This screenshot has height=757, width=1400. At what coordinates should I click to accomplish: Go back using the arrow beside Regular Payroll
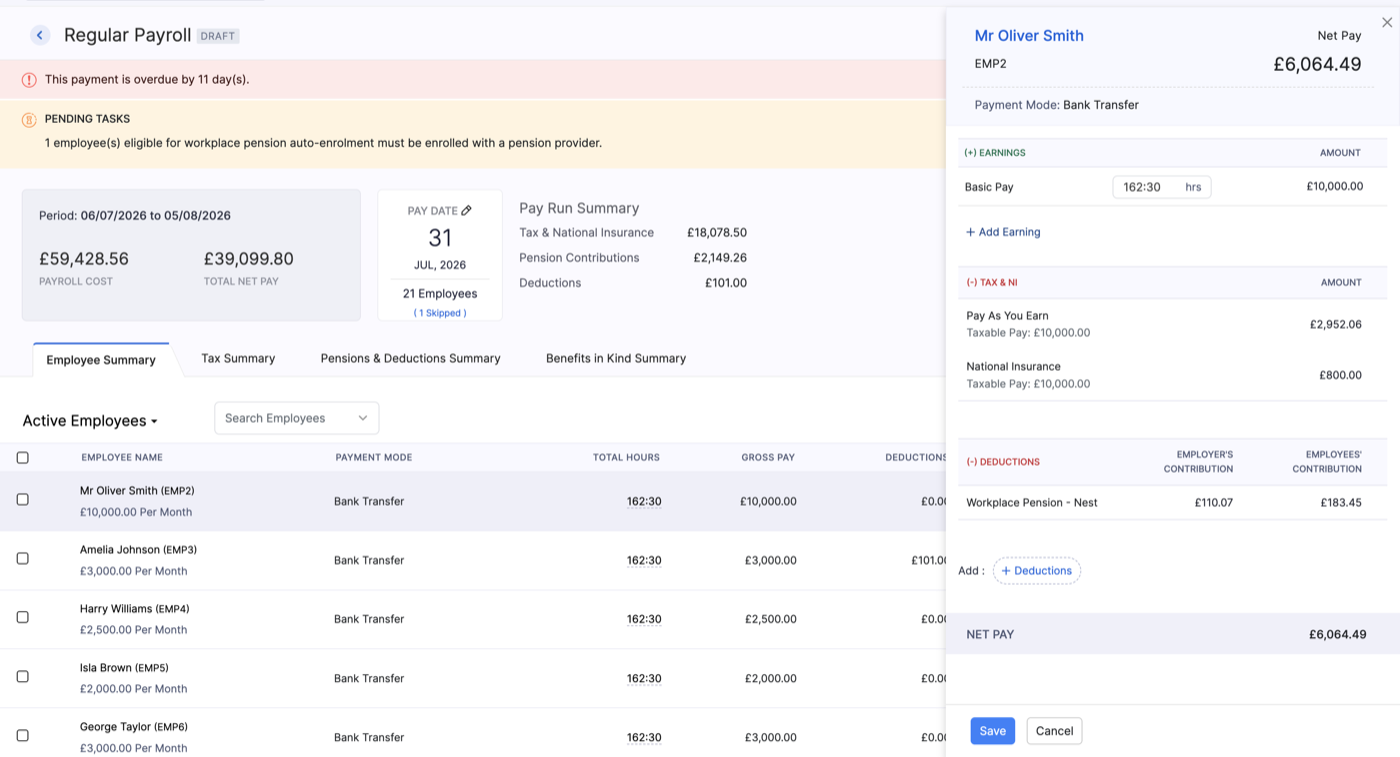coord(40,35)
